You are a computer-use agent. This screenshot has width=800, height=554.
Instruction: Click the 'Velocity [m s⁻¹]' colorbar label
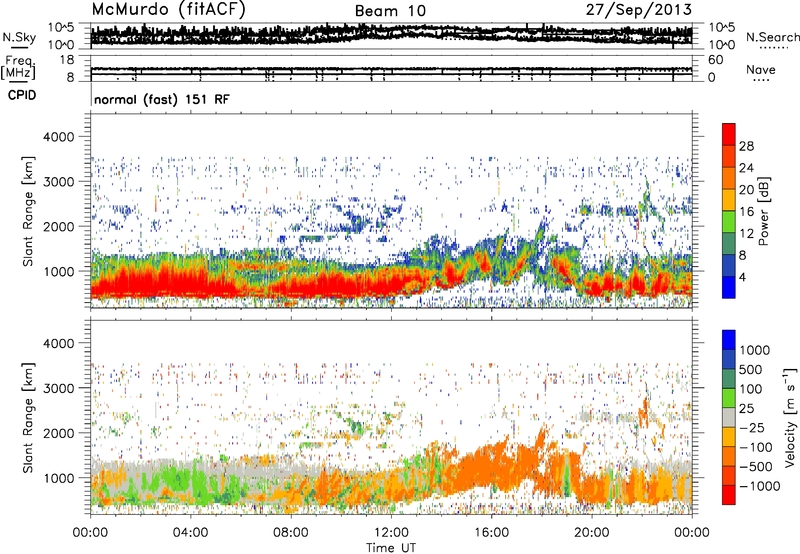point(790,417)
